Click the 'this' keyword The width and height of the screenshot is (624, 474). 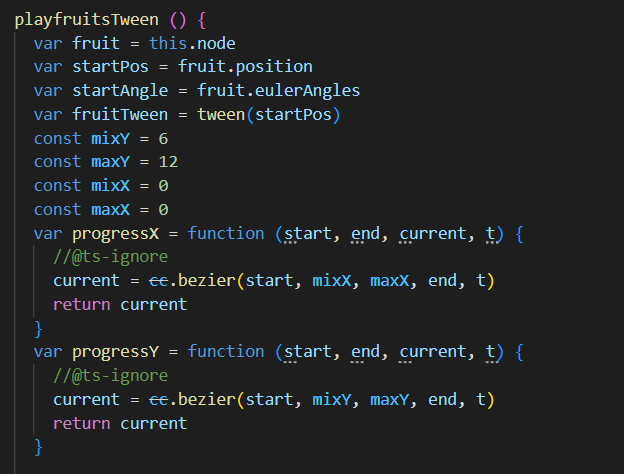tap(168, 43)
